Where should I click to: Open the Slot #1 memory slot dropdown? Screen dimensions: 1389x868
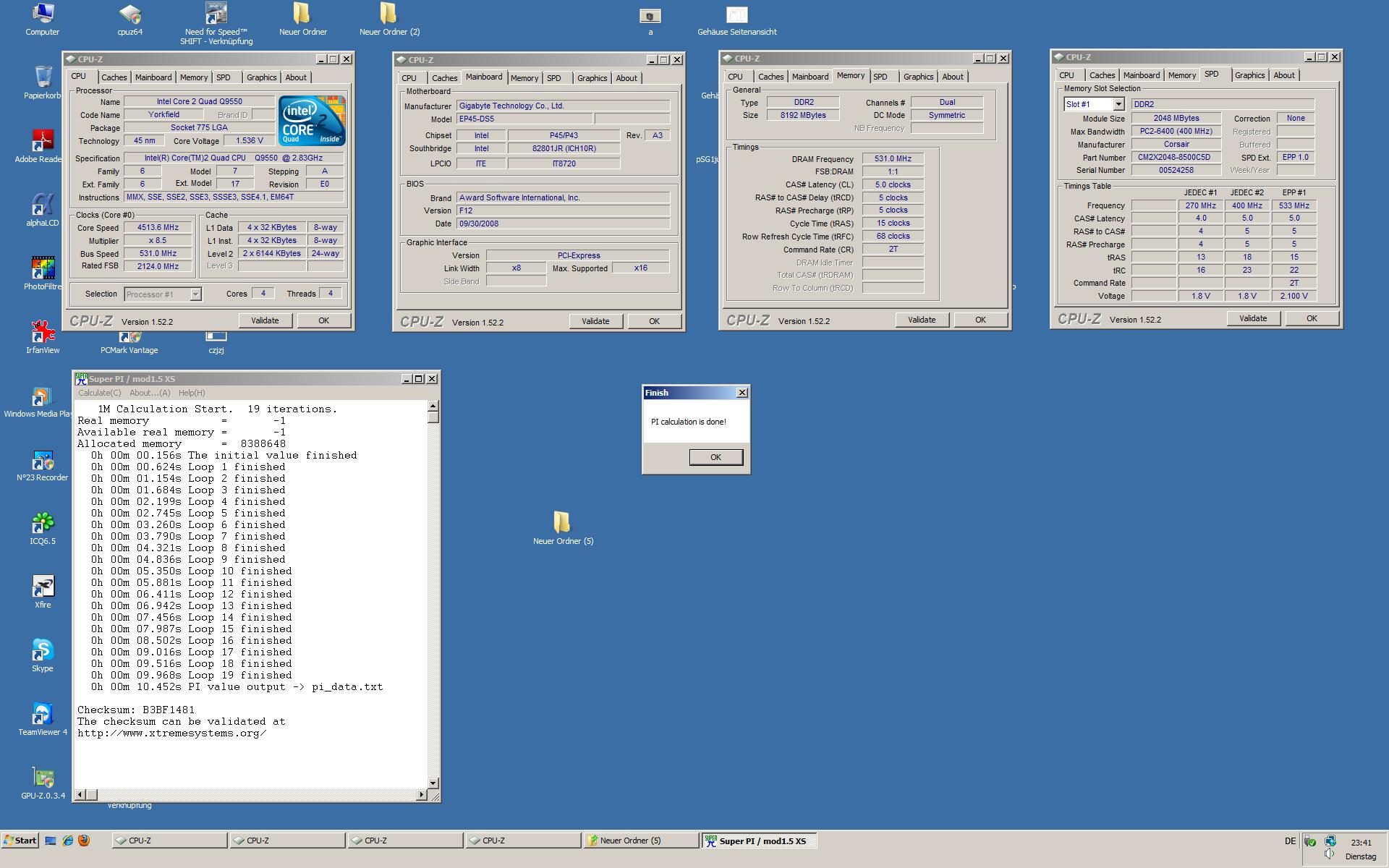pyautogui.click(x=1118, y=104)
